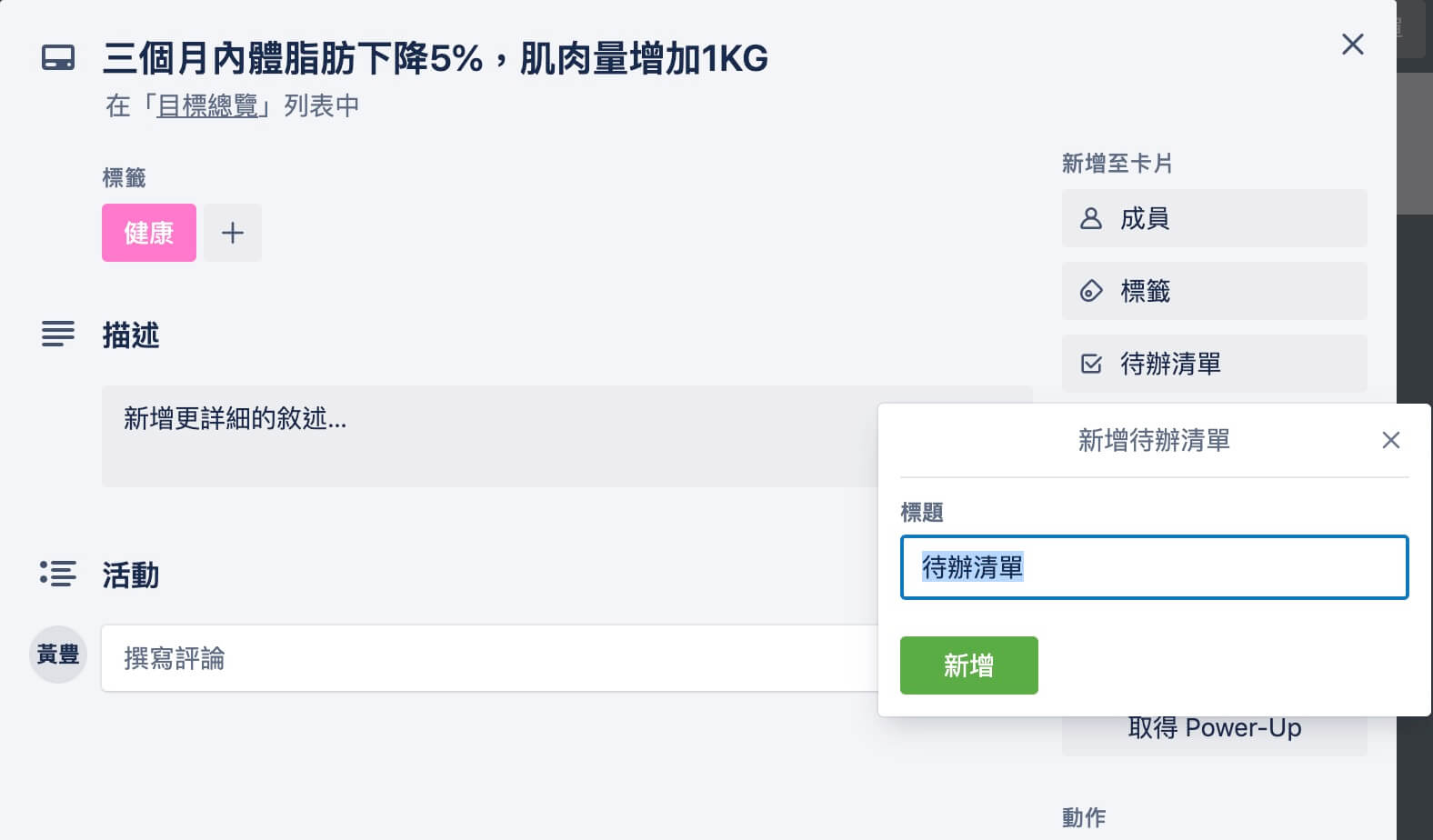
Task: Focus the 標題 checklist title field
Action: pyautogui.click(x=1155, y=567)
